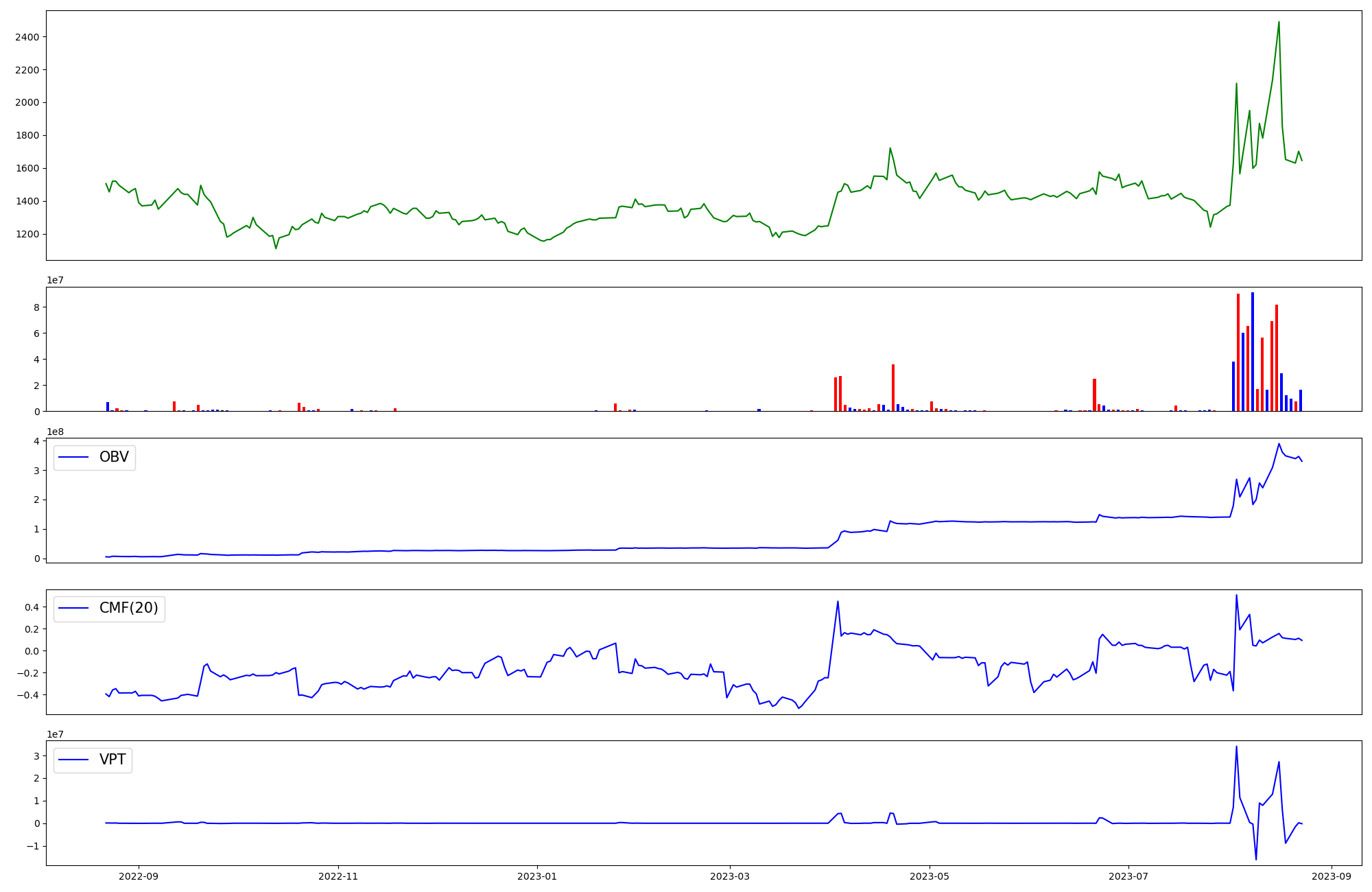Click the 1e8 exponent label above OBV panel
The height and width of the screenshot is (892, 1372).
55,432
